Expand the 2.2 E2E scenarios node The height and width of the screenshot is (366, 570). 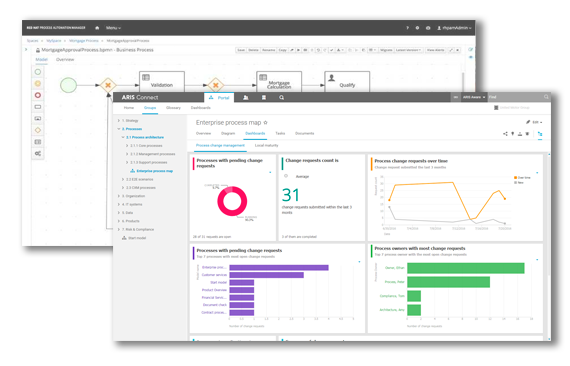pos(123,179)
